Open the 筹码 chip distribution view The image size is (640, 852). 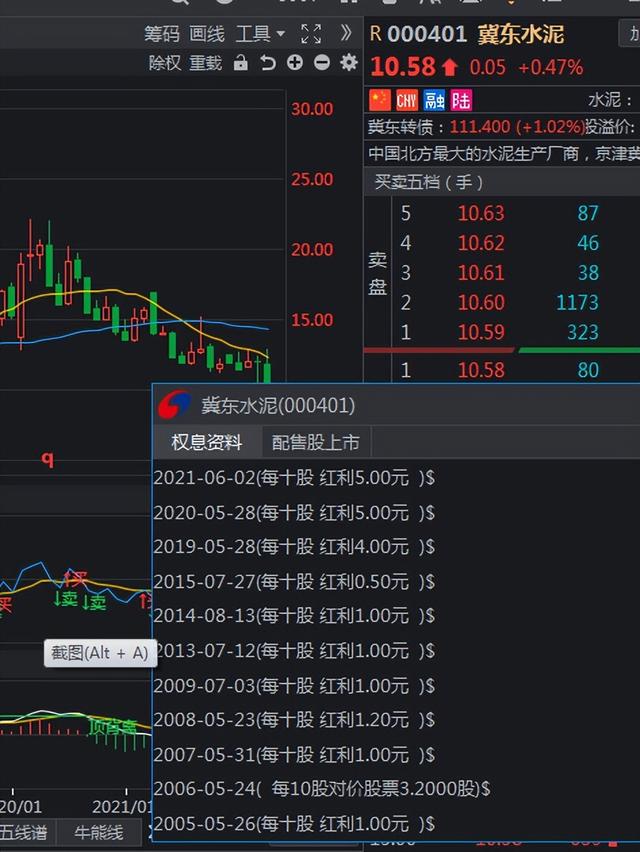(161, 34)
